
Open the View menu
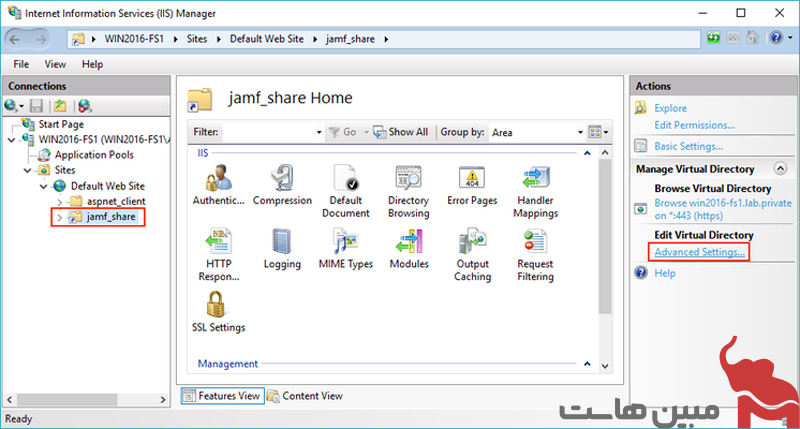click(55, 64)
